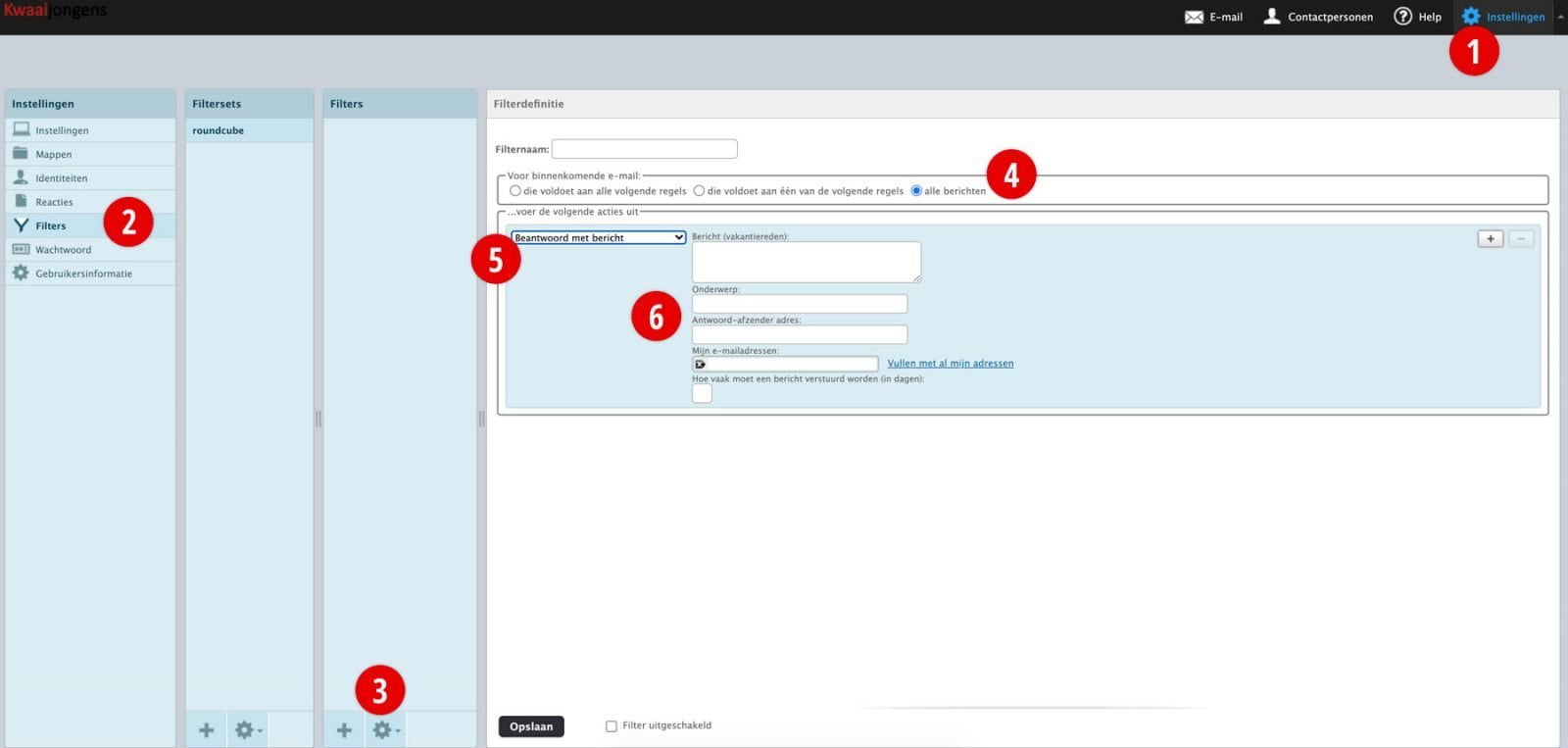Image resolution: width=1568 pixels, height=748 pixels.
Task: Open Identiteiten in the sidebar
Action: pos(61,178)
